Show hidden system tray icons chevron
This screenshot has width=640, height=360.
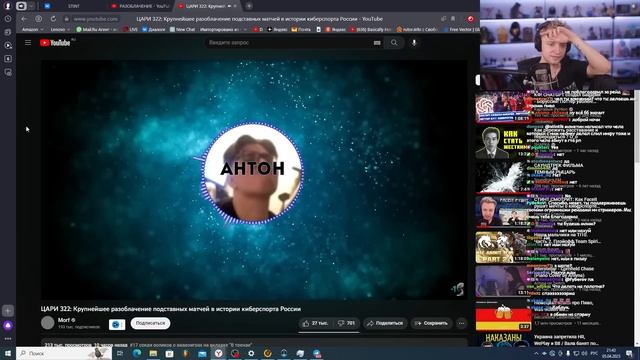point(536,353)
